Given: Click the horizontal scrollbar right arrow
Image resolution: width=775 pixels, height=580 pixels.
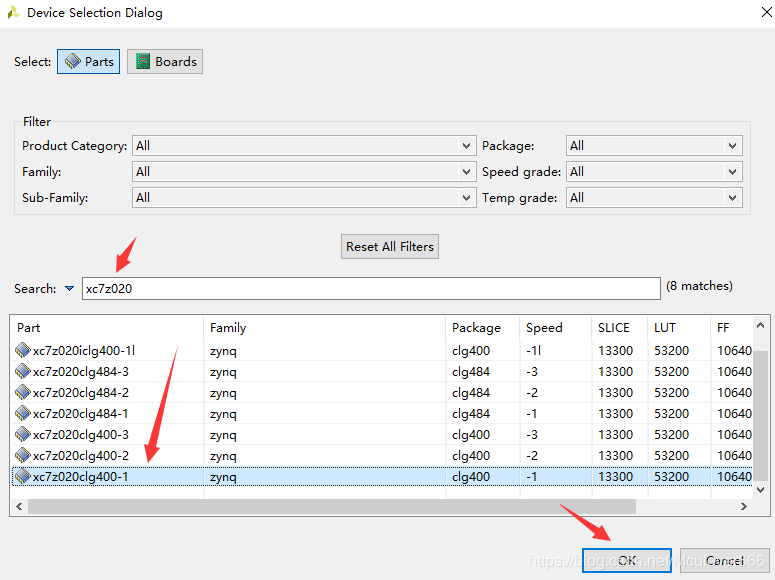Looking at the screenshot, I should coord(743,506).
